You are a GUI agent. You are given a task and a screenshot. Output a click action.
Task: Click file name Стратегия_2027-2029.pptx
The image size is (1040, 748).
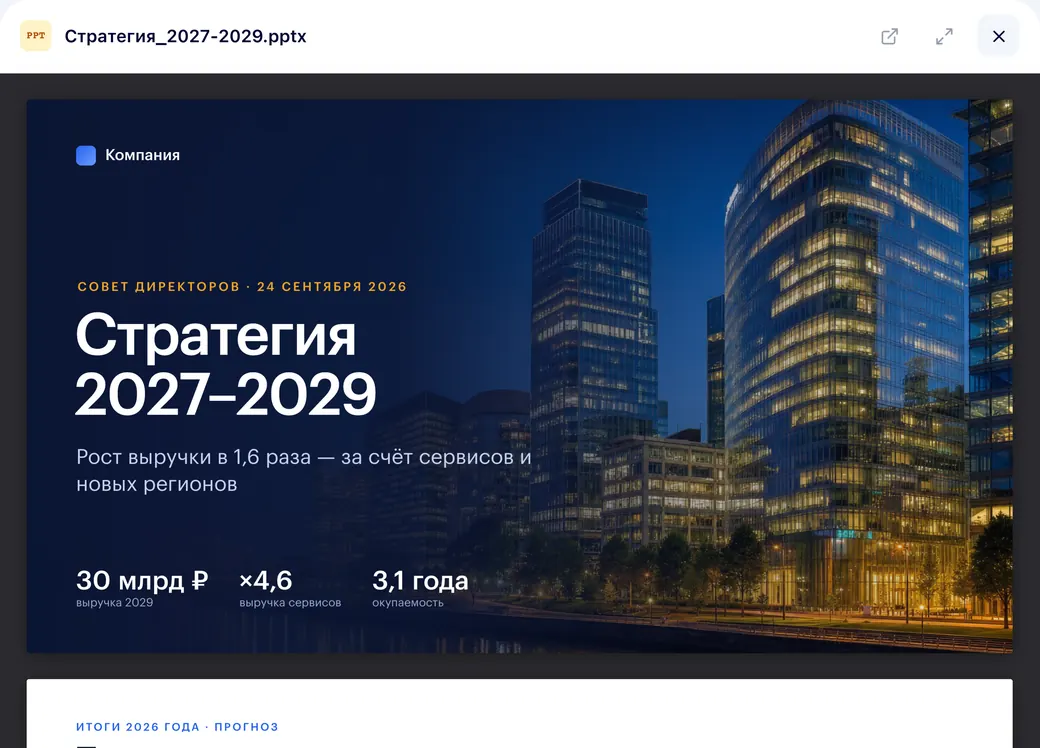[x=185, y=36]
